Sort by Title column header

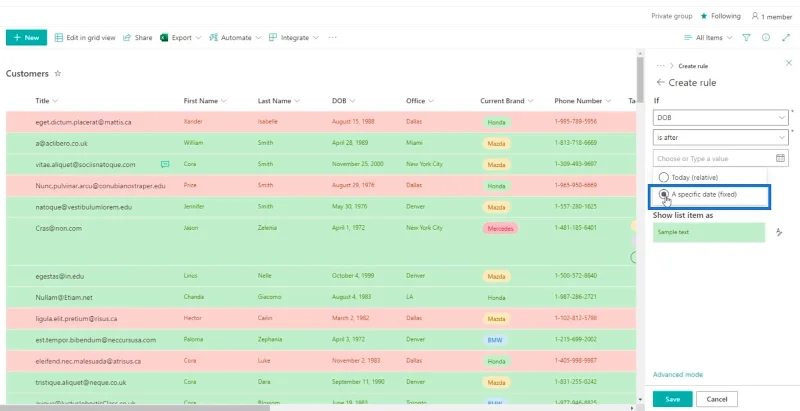[x=46, y=100]
